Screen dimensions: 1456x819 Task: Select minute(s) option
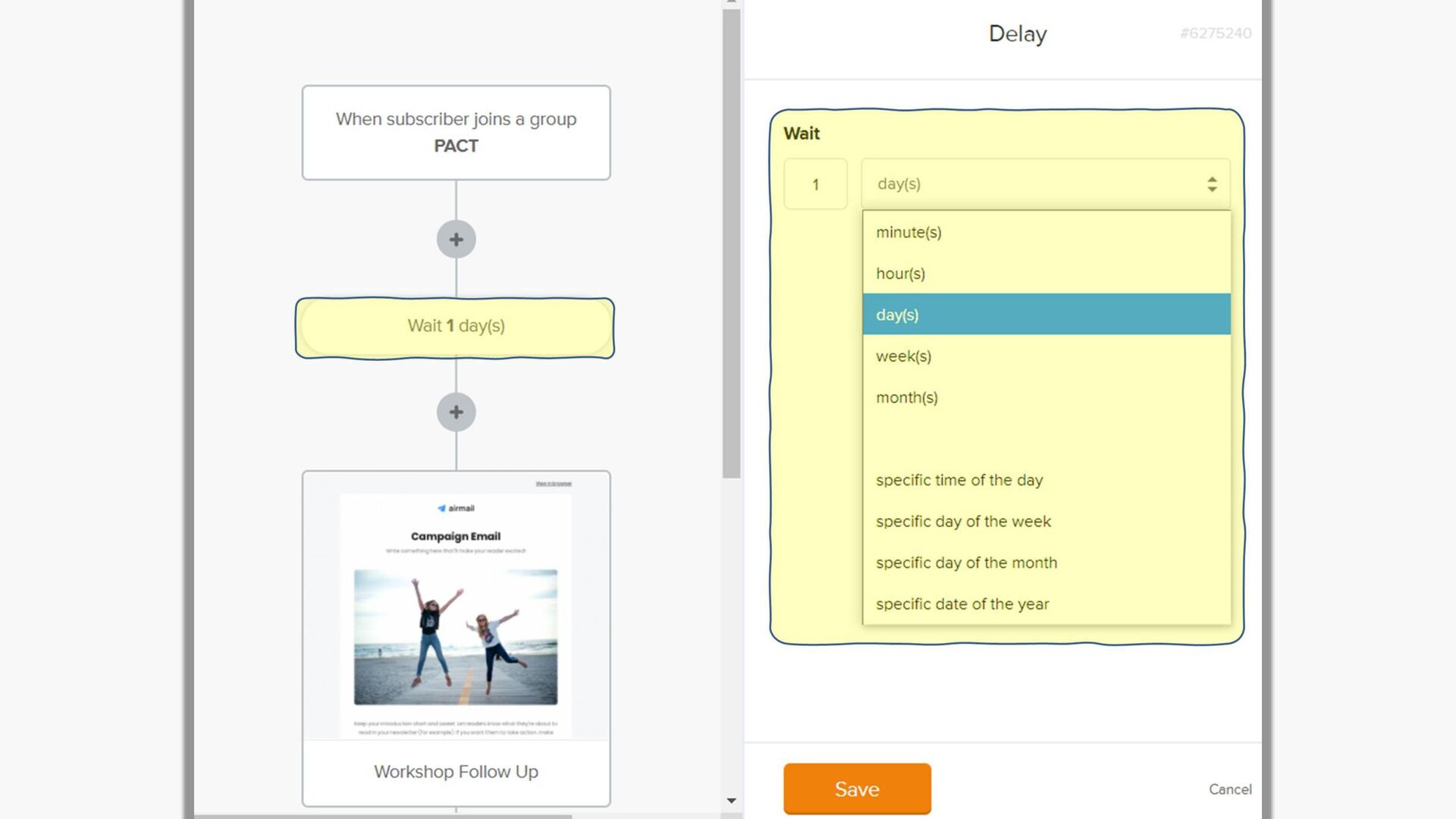tap(908, 233)
